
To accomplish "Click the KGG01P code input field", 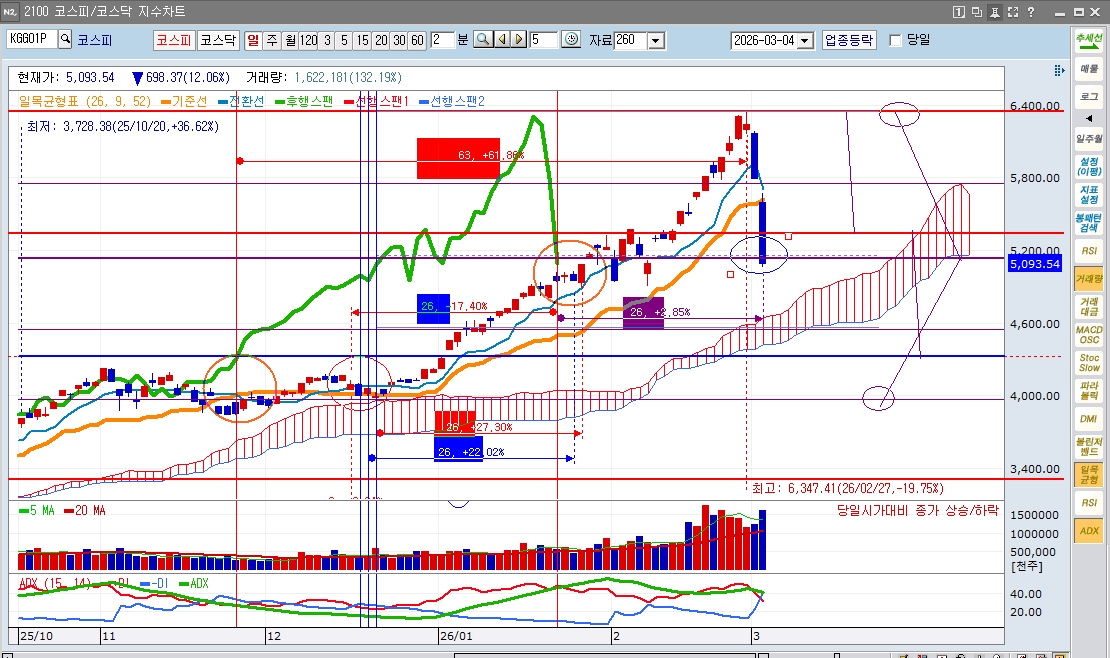I will pyautogui.click(x=32, y=39).
